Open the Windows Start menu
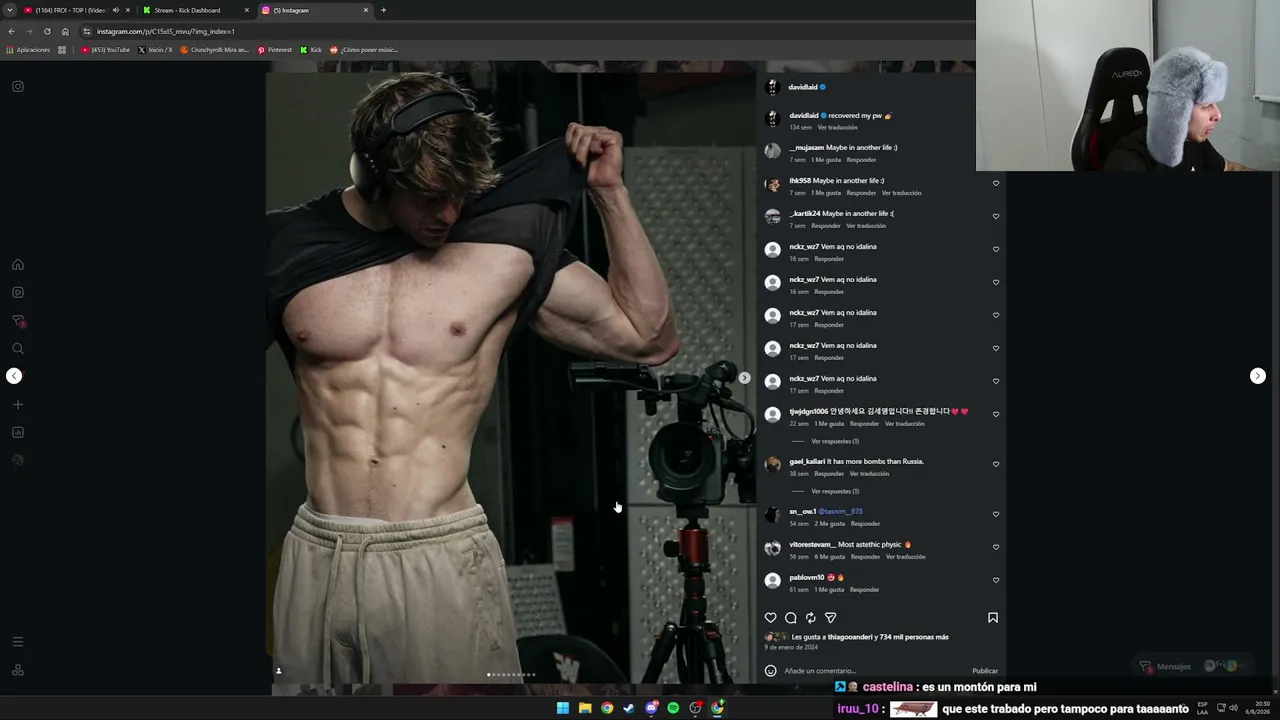This screenshot has width=1280, height=720. coord(563,708)
